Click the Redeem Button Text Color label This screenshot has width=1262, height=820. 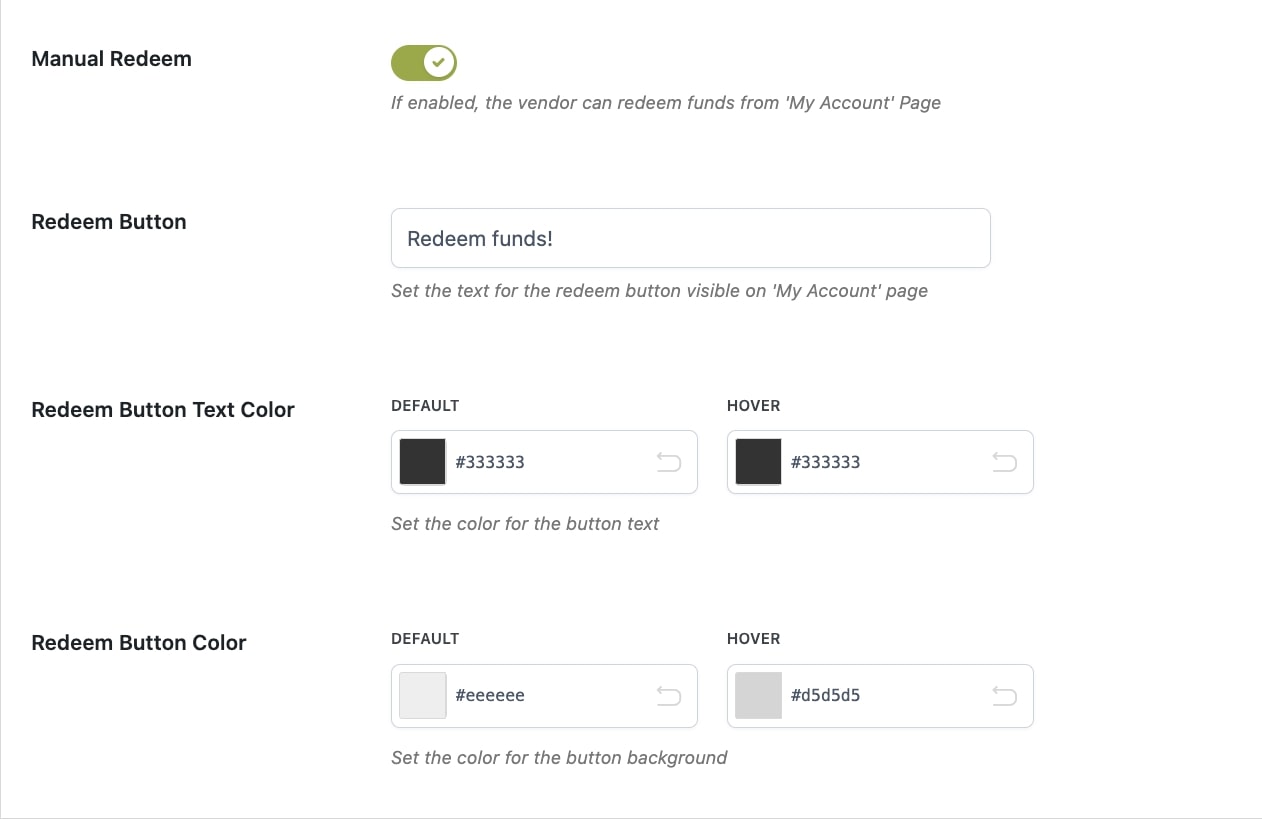click(x=163, y=410)
